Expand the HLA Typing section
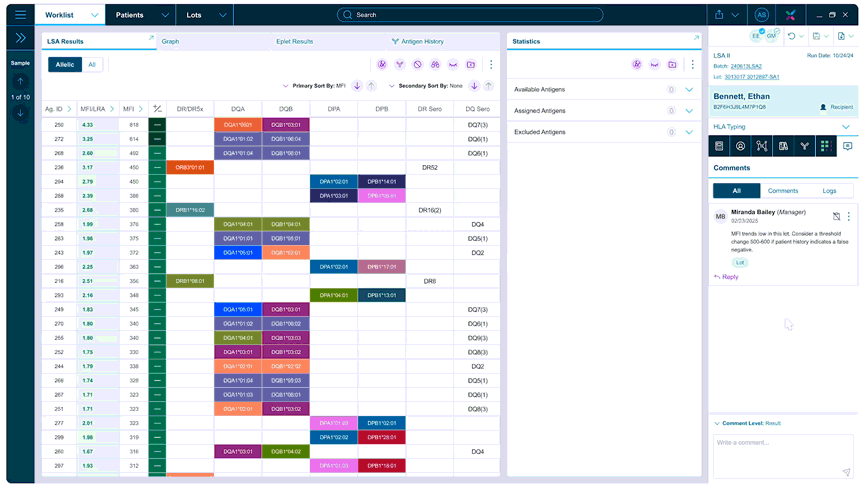 [x=846, y=127]
